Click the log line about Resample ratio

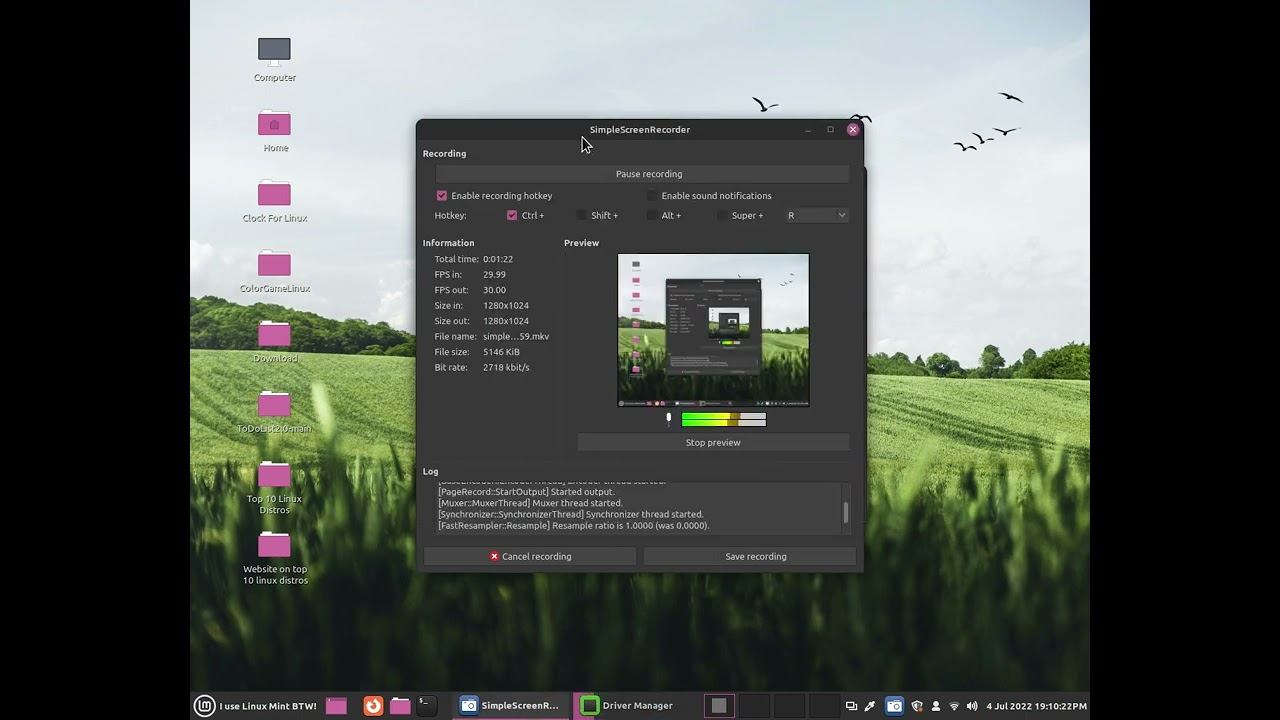point(573,525)
